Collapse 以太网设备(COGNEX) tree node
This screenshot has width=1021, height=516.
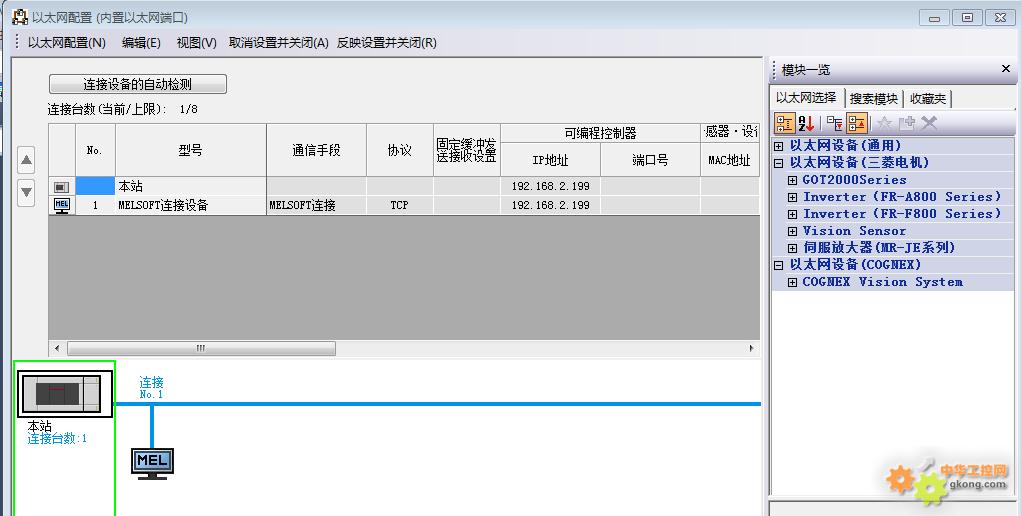coord(778,265)
